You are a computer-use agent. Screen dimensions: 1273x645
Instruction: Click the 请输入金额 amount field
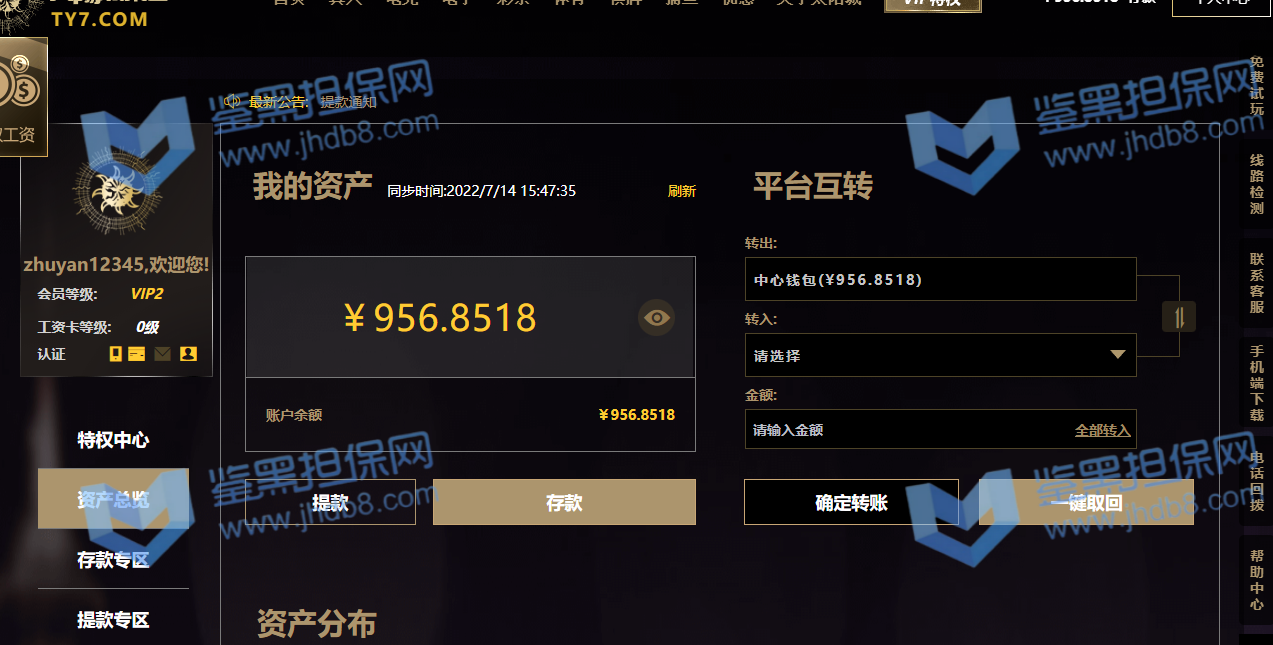click(940, 430)
